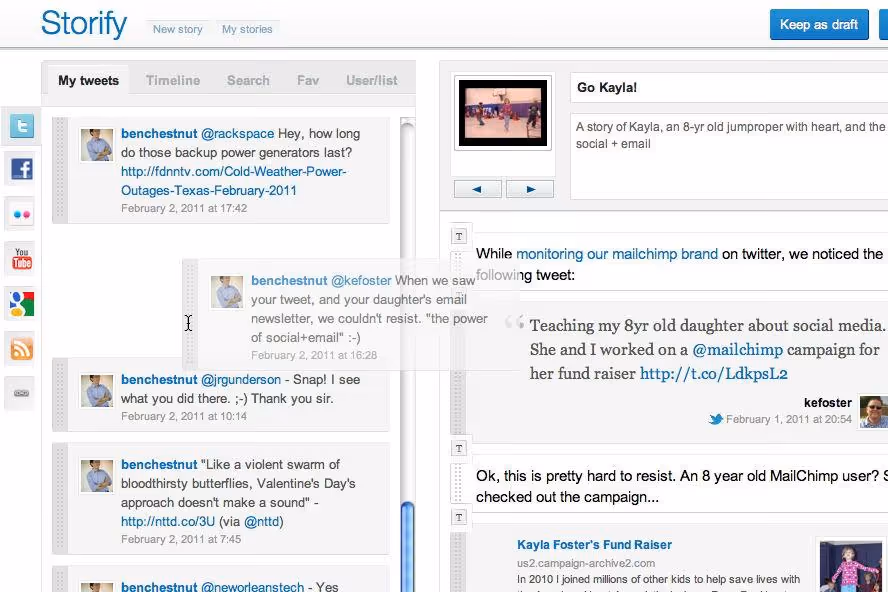Switch to the User/list tab

click(x=372, y=80)
